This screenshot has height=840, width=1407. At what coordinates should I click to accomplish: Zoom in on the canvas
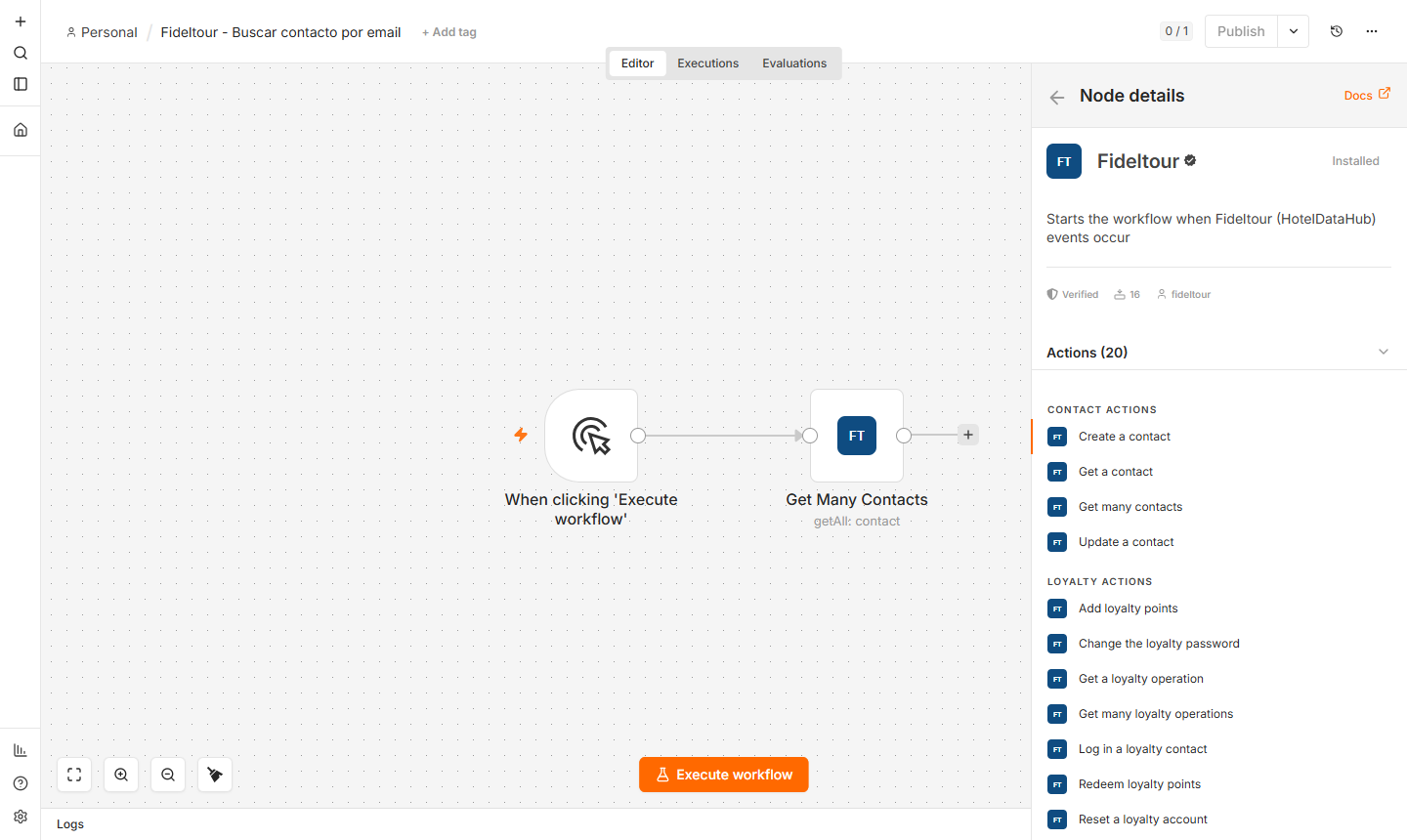(x=121, y=775)
